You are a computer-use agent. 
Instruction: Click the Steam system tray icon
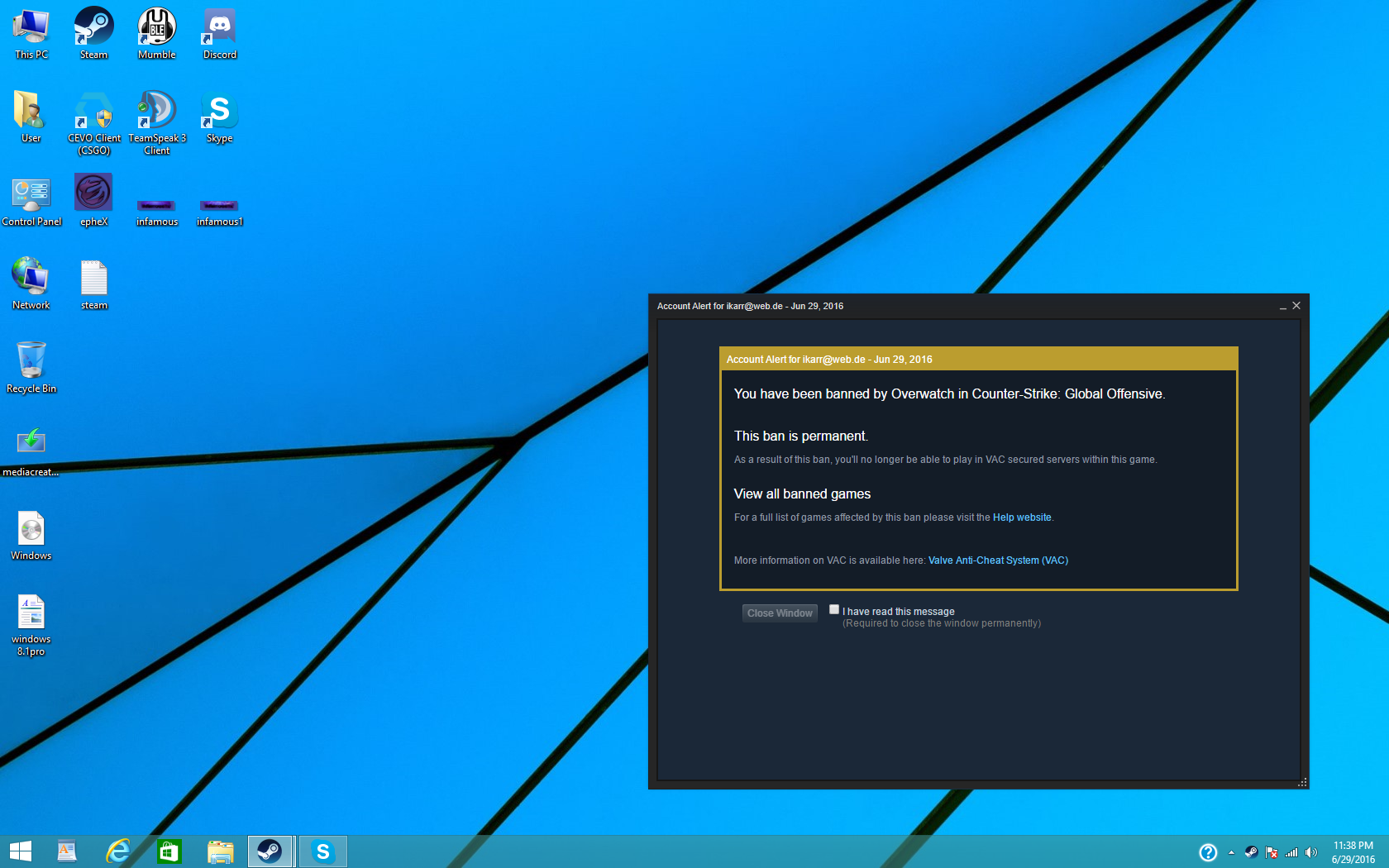tap(1252, 852)
